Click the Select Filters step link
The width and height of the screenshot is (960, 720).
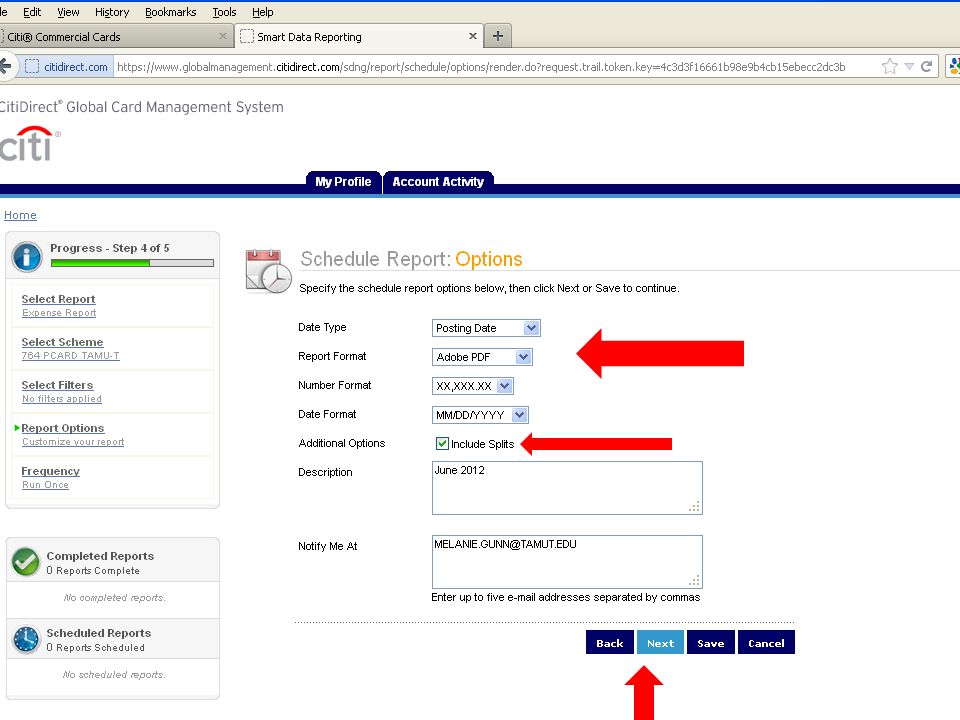coord(57,385)
